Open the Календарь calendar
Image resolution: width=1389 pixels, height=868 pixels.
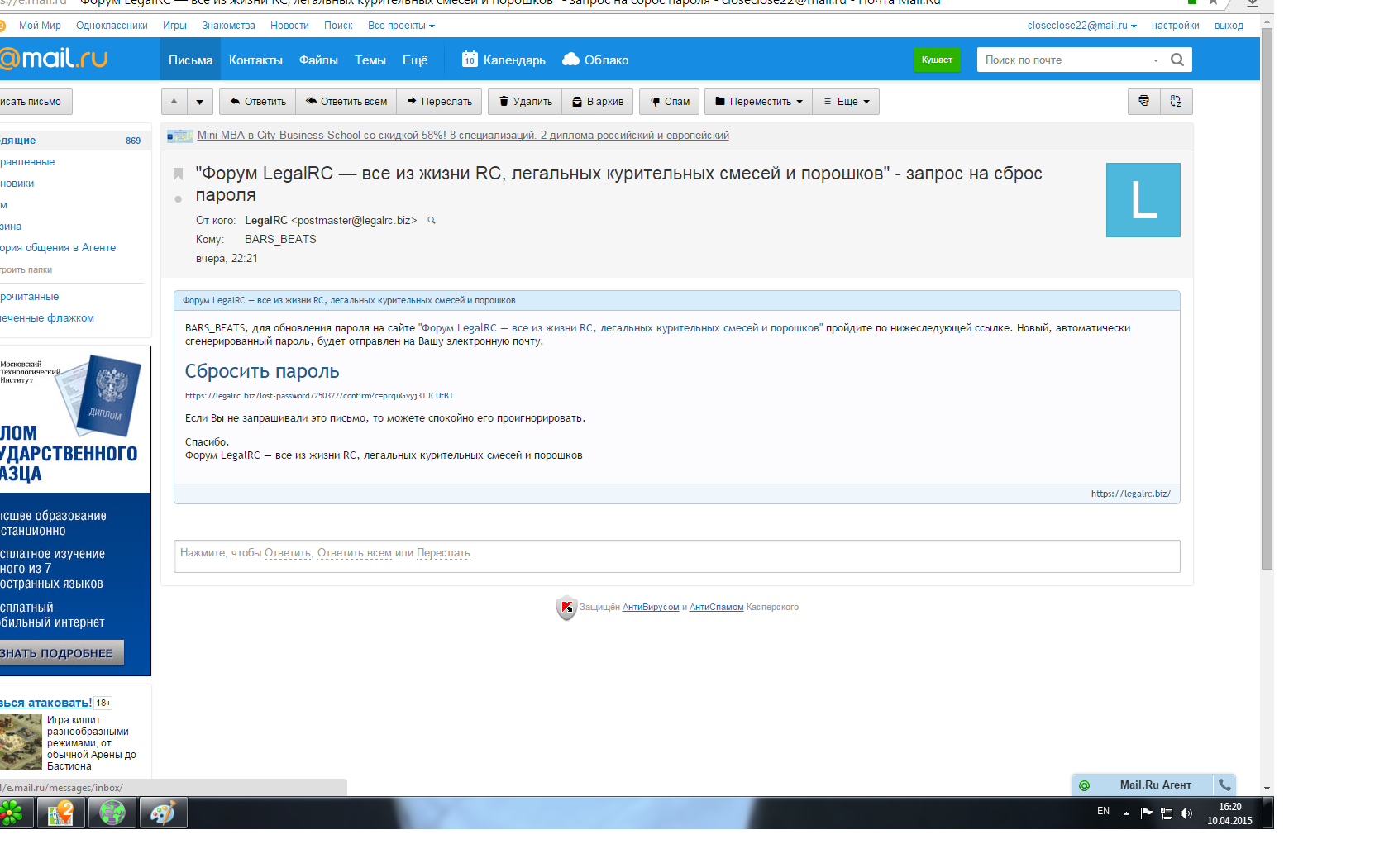tap(504, 60)
